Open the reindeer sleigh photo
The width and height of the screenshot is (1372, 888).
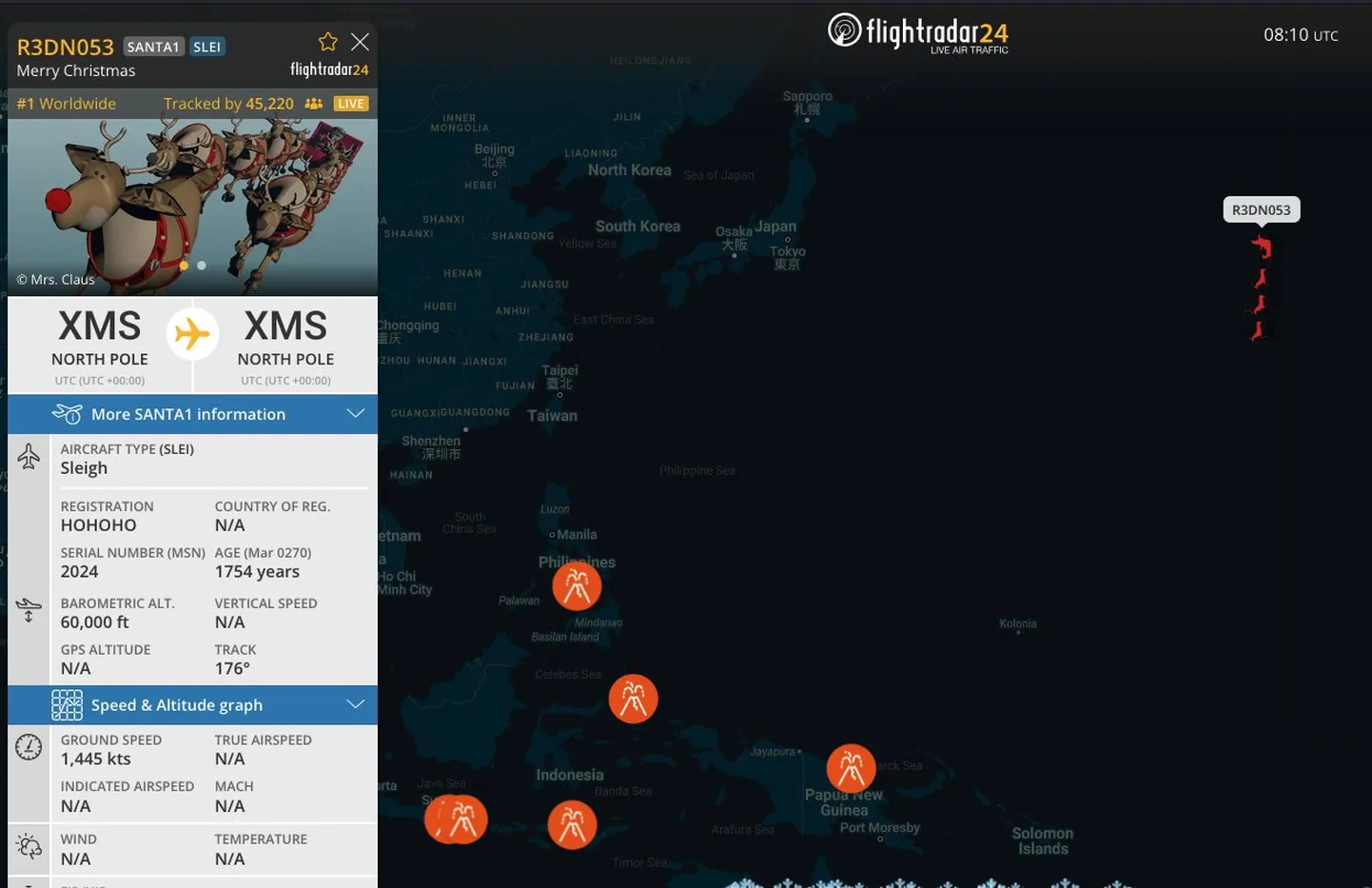(192, 207)
